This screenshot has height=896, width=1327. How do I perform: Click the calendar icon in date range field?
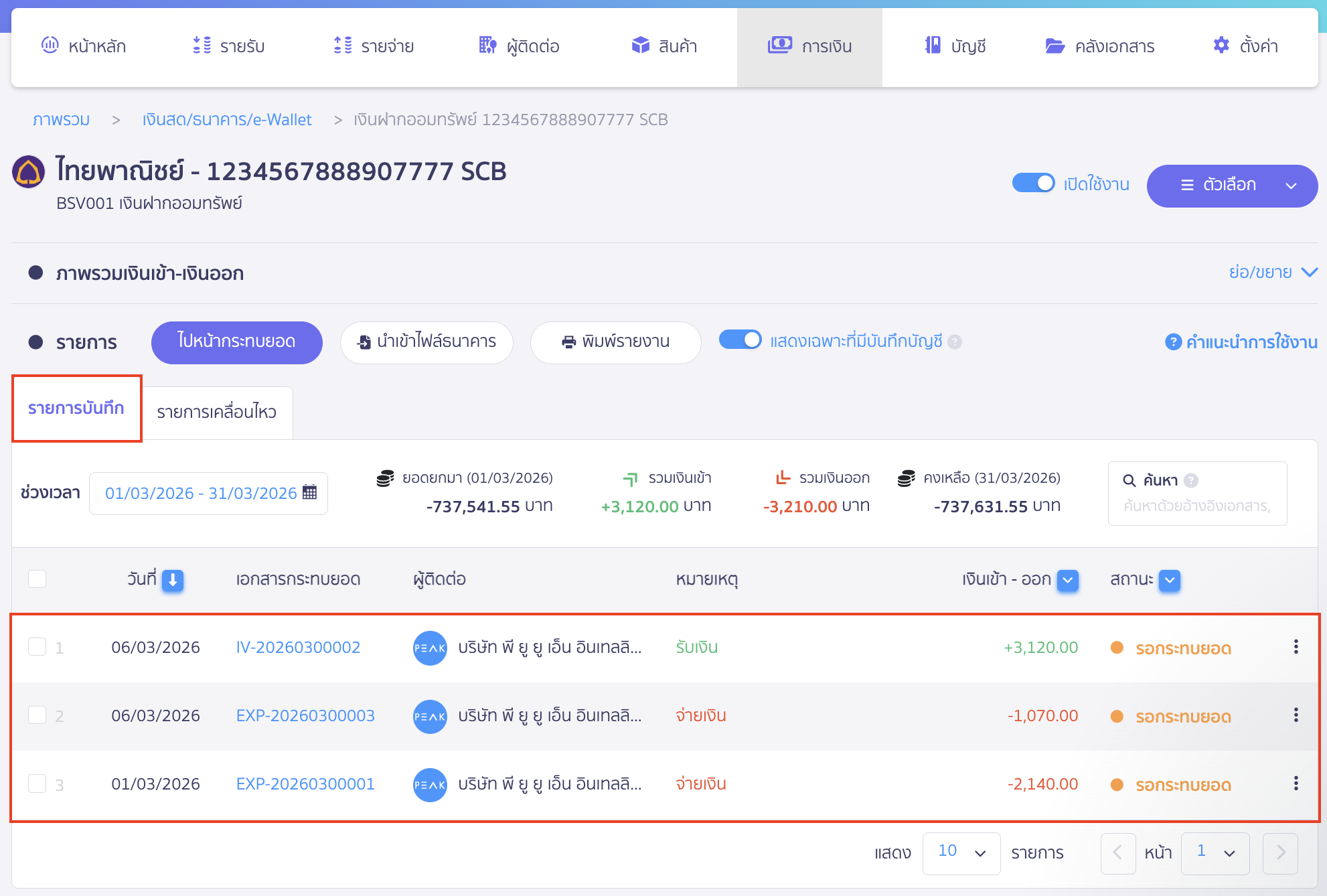(x=309, y=493)
